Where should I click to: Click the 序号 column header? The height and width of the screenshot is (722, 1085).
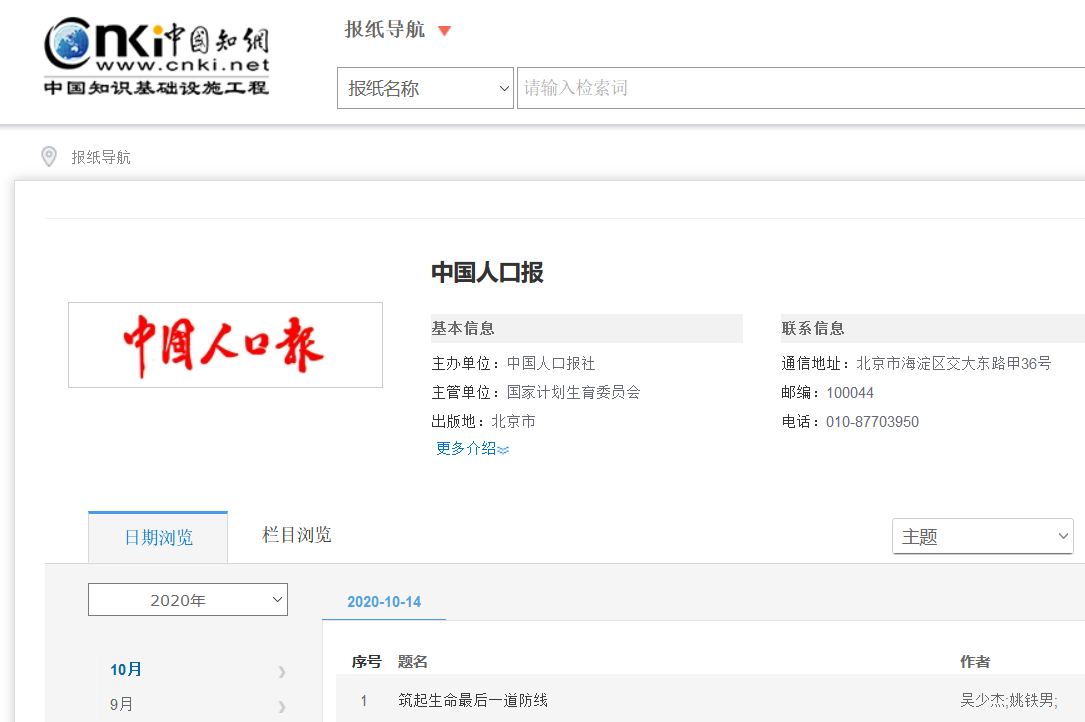tap(366, 662)
